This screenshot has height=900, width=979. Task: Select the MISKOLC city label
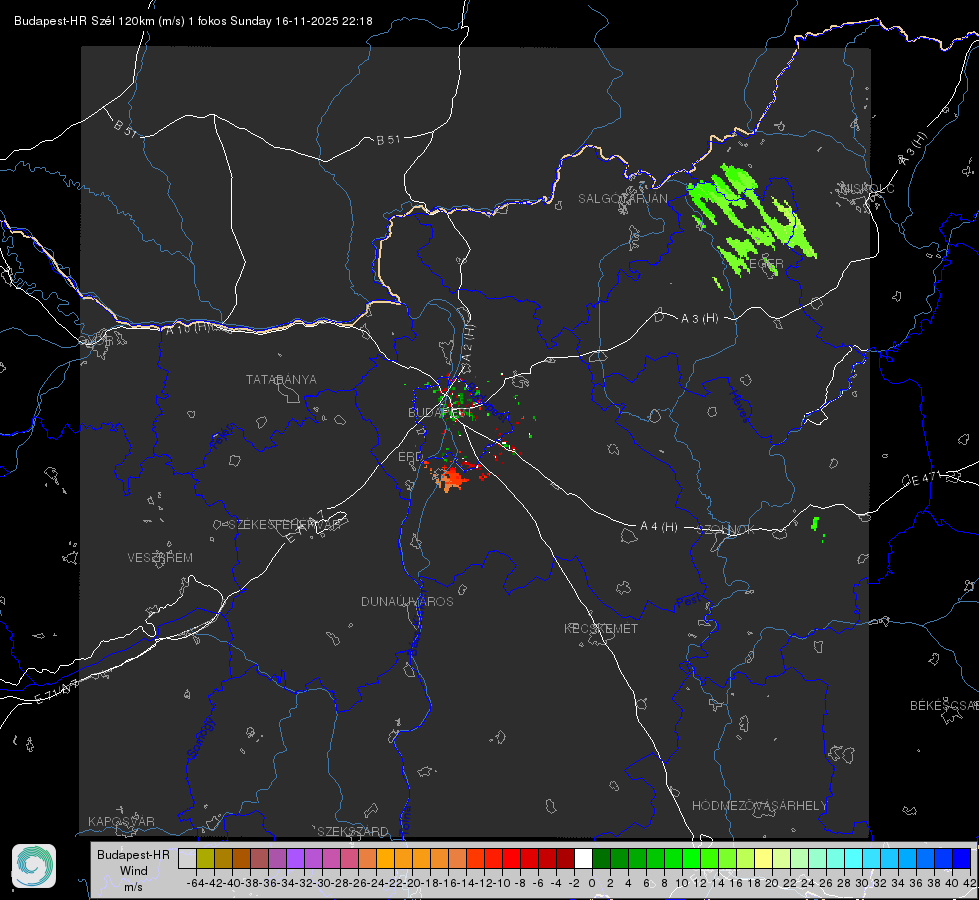click(x=867, y=188)
